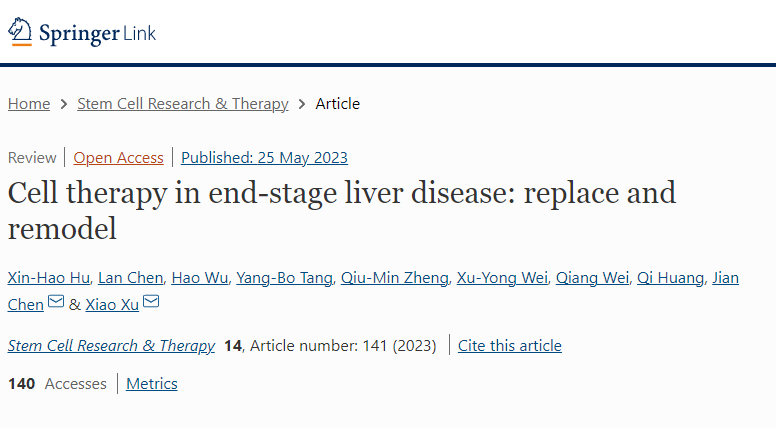776x428 pixels.
Task: Click Cite this article
Action: (510, 346)
